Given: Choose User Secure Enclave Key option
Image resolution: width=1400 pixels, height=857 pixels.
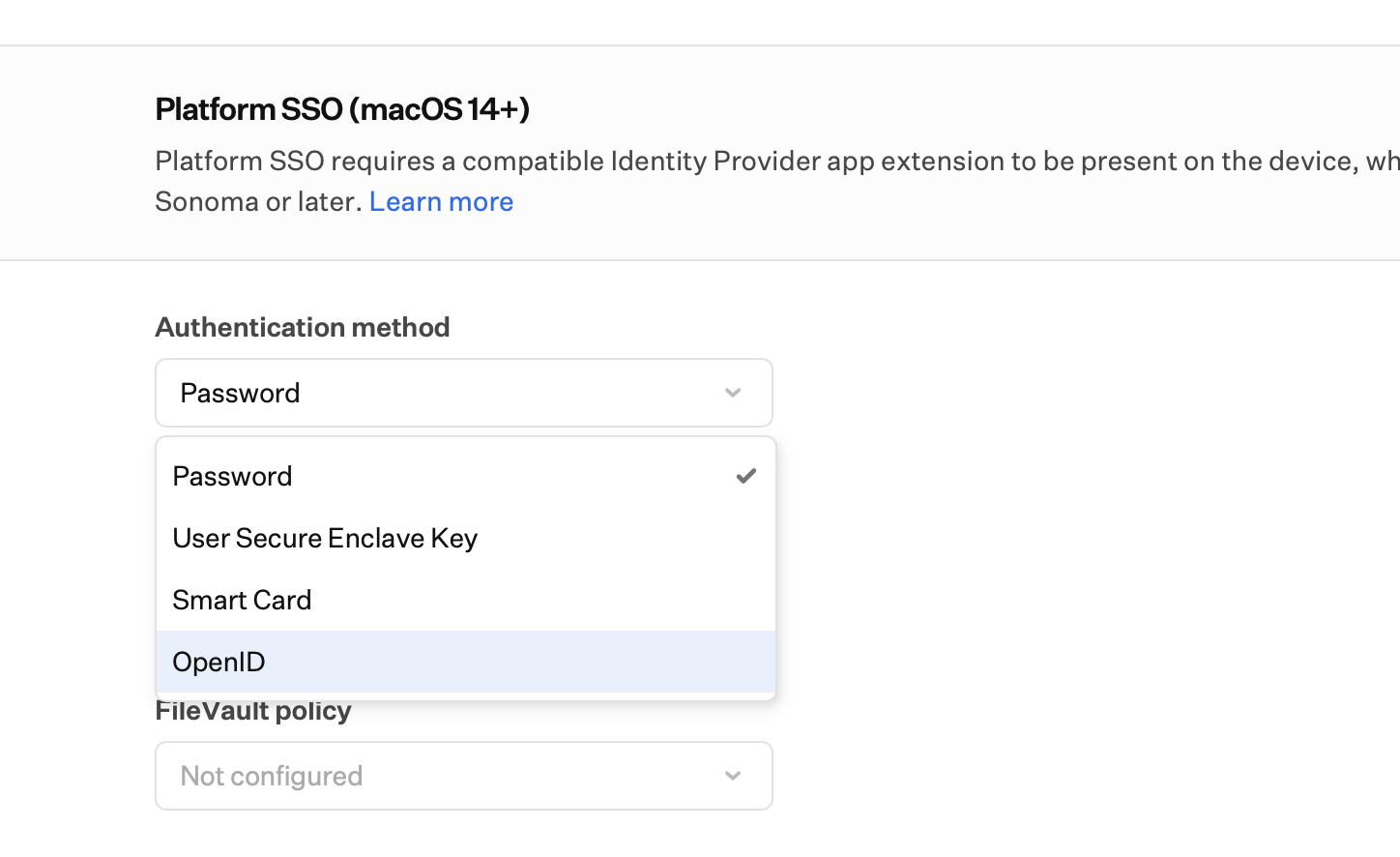Looking at the screenshot, I should click(465, 538).
